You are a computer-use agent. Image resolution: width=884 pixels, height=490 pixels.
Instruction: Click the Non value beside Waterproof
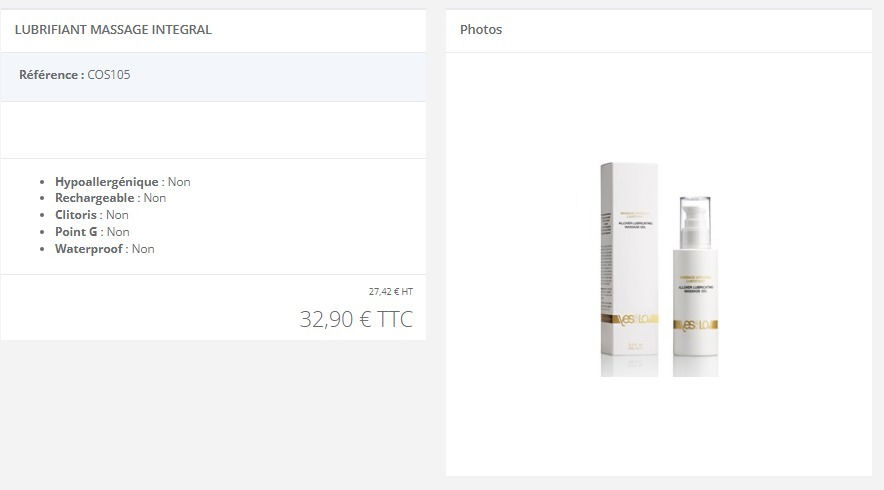click(143, 249)
